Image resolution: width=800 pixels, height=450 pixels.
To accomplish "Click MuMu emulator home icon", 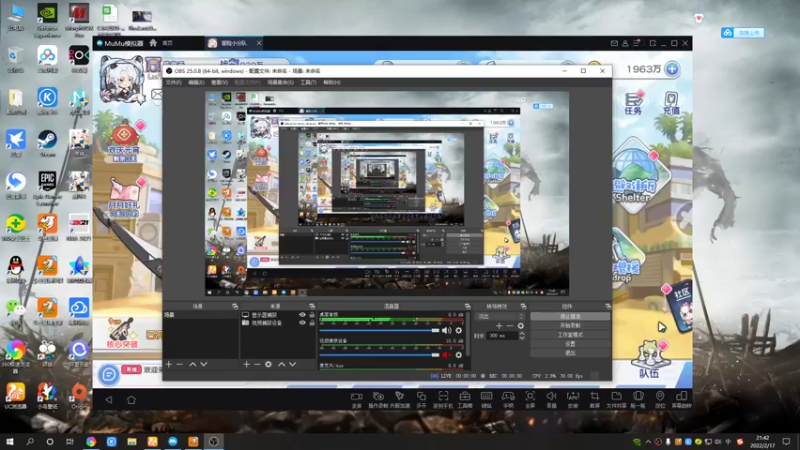I will pos(153,43).
